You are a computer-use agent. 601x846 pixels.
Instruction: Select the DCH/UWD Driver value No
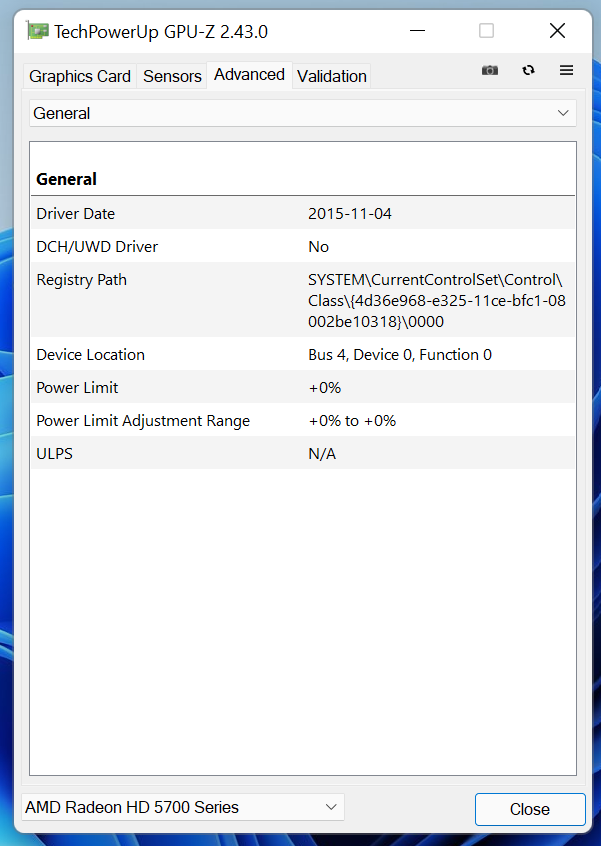[x=318, y=247]
